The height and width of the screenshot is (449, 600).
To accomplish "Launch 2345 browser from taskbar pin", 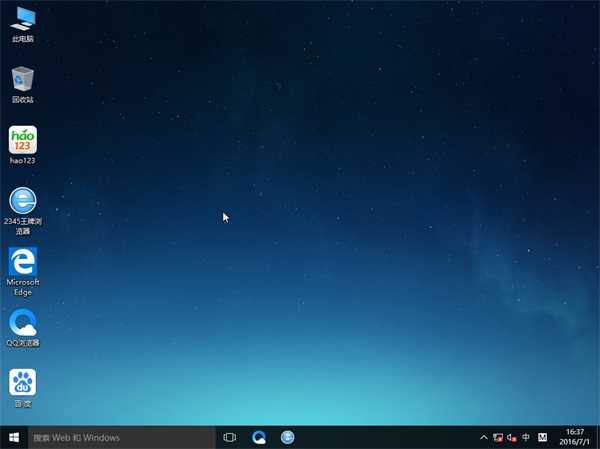I will click(288, 438).
